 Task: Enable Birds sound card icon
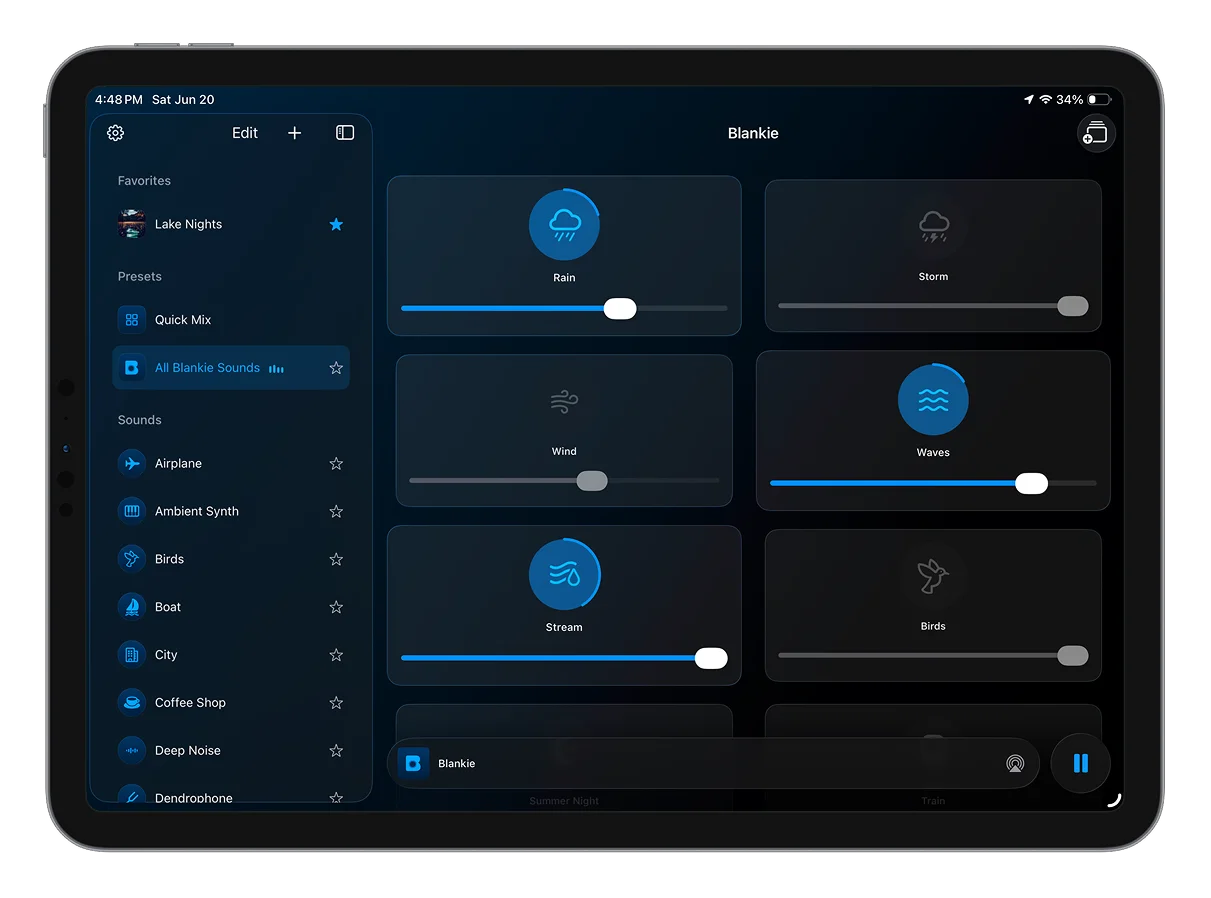click(933, 576)
